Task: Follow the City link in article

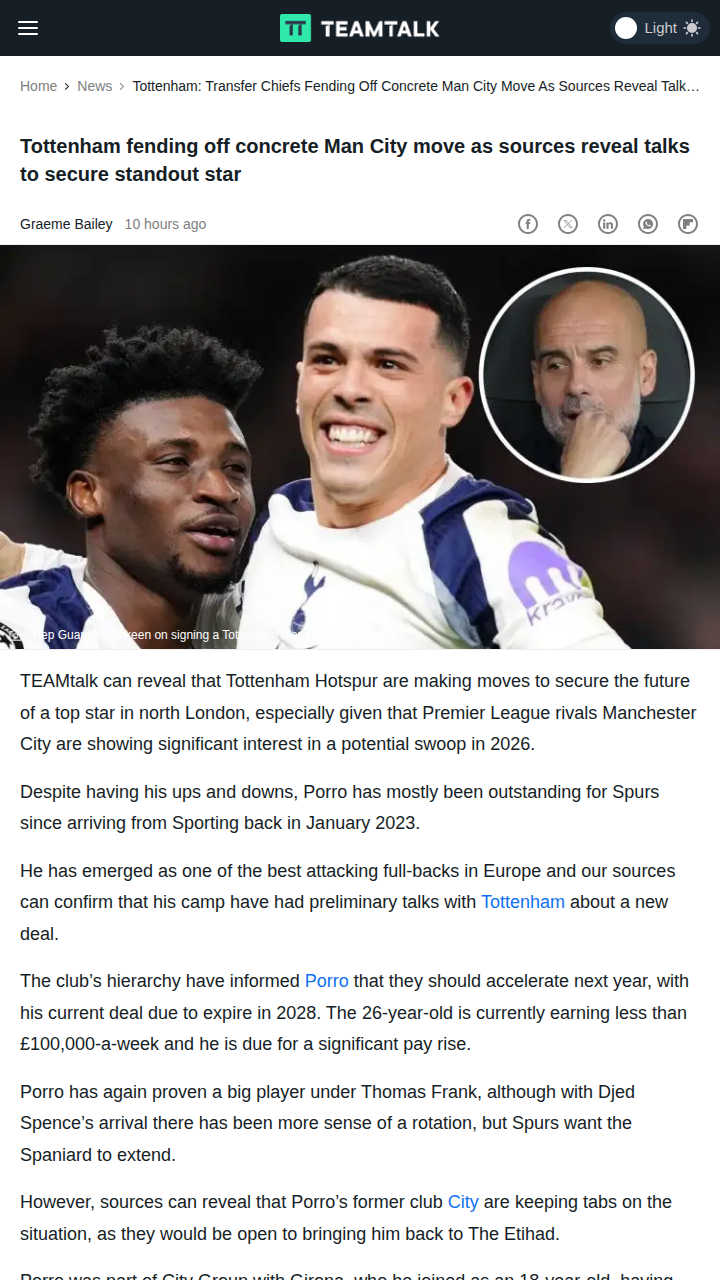Action: point(463,1202)
